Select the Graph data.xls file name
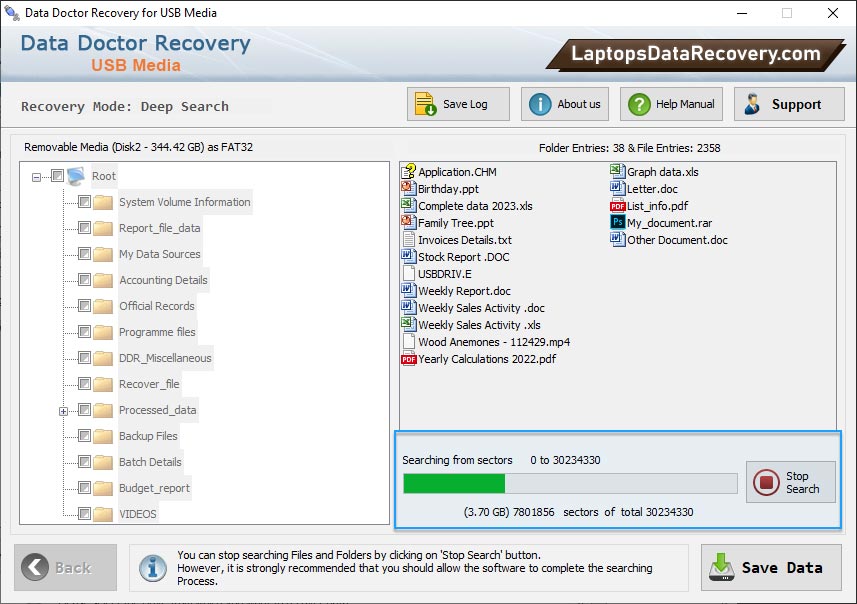Image resolution: width=857 pixels, height=604 pixels. point(663,172)
